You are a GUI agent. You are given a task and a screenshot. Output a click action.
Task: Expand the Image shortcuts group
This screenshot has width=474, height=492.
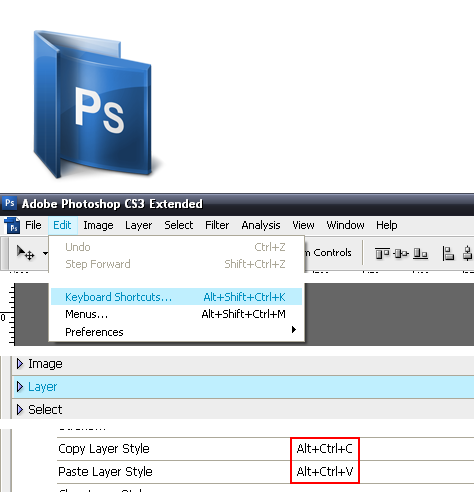[20, 364]
